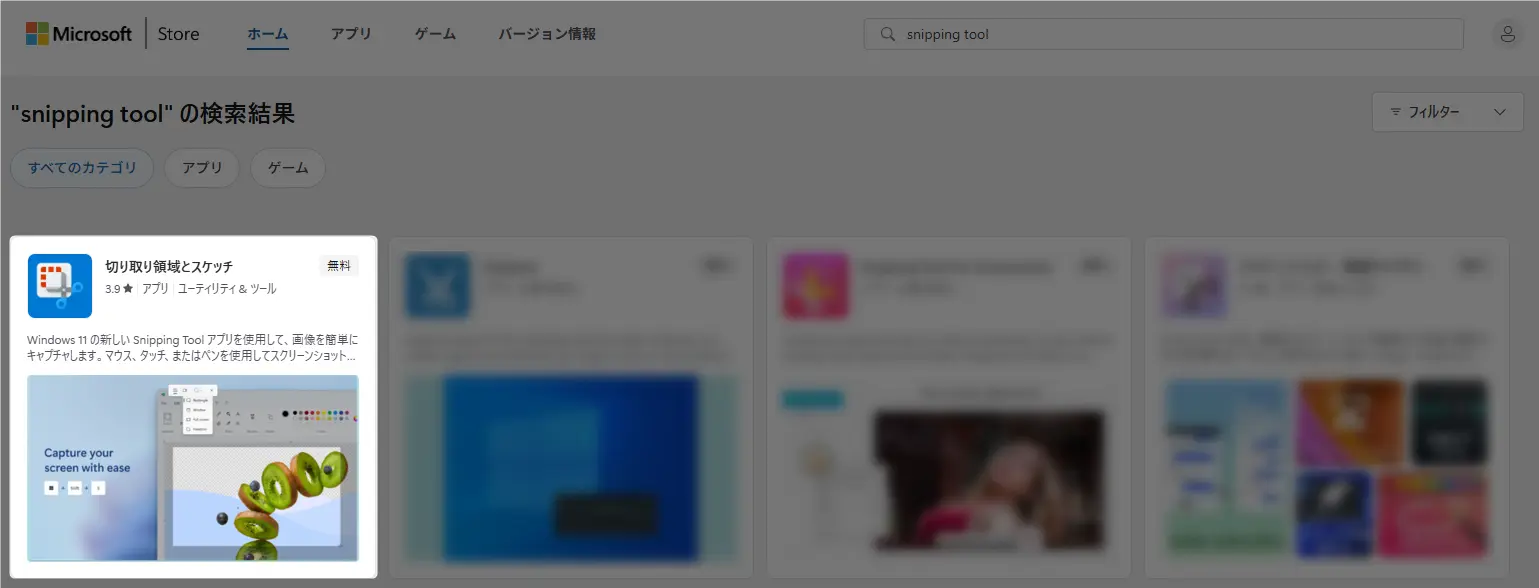Open the 切り取り領域とスケッチ title link
The image size is (1539, 588).
click(x=169, y=267)
